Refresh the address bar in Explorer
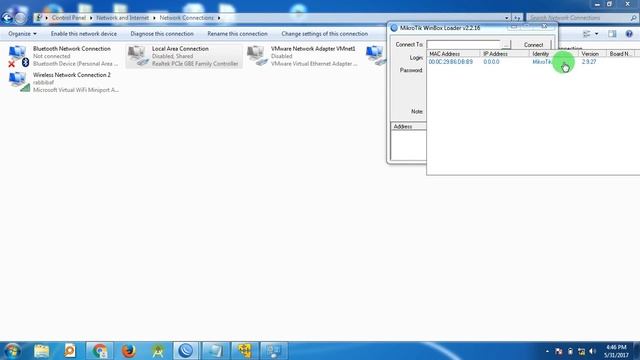This screenshot has width=640, height=360. (517, 18)
